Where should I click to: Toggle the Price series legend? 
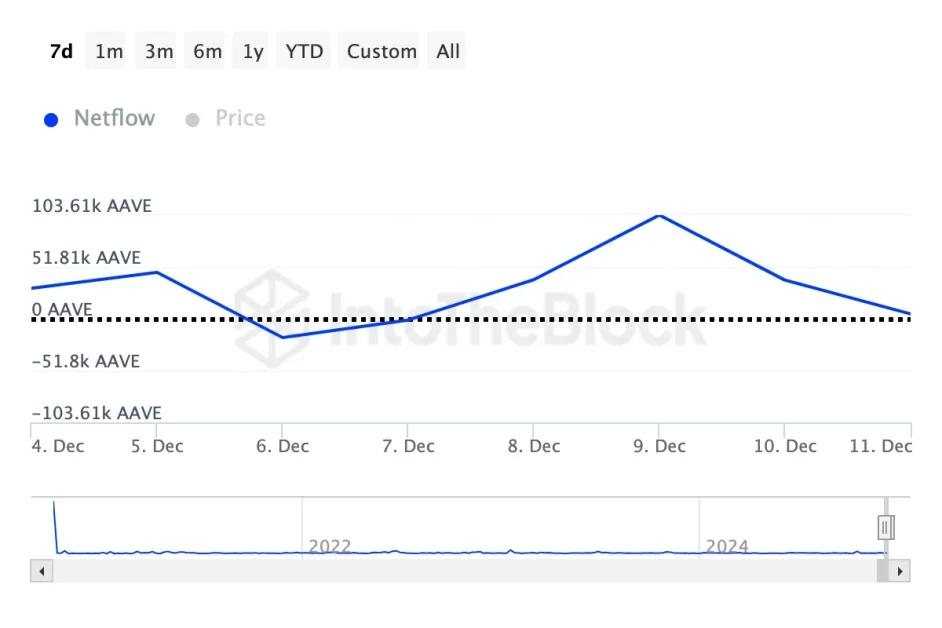coord(240,118)
